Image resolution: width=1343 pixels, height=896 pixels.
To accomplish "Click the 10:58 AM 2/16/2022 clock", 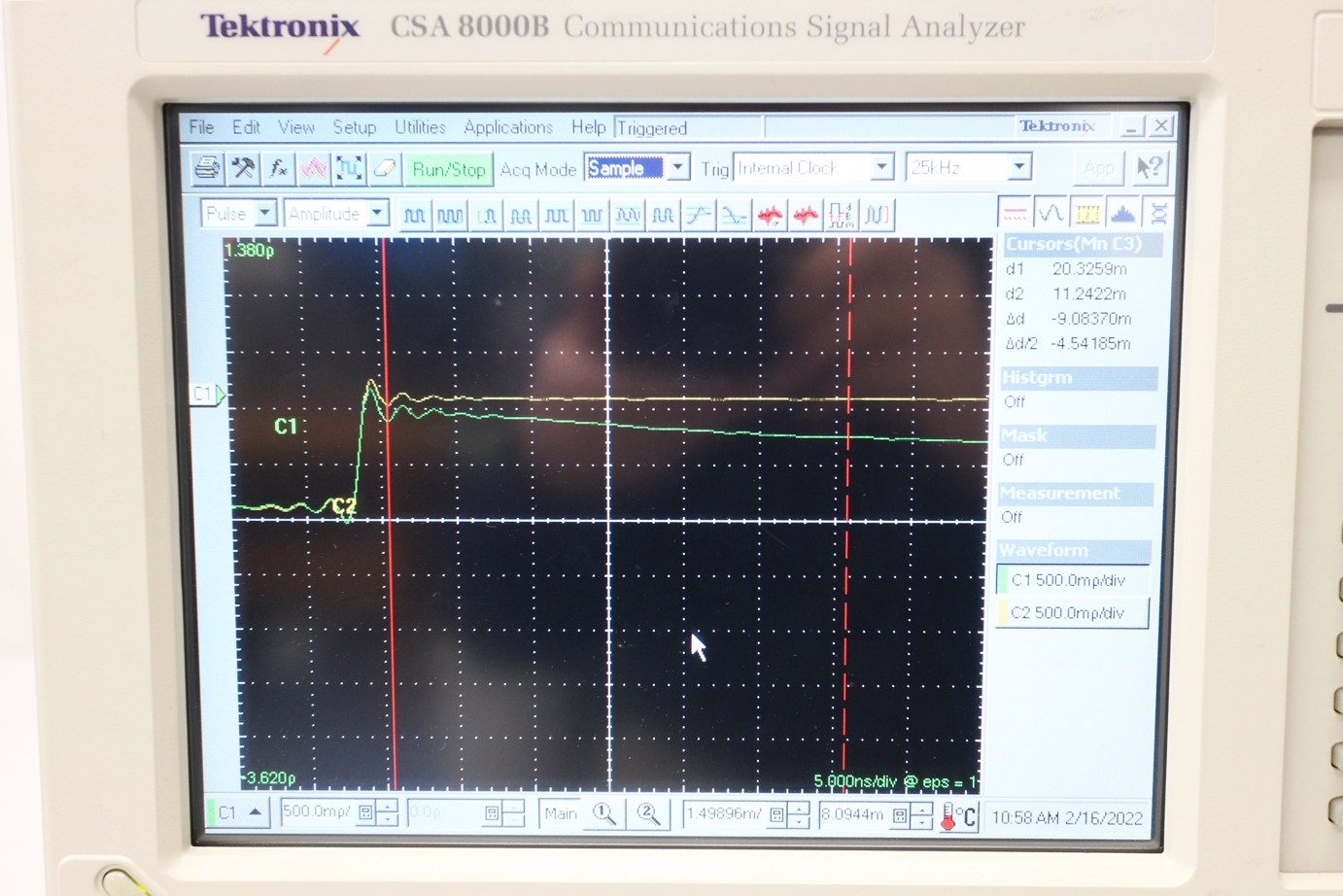I will click(x=1067, y=818).
